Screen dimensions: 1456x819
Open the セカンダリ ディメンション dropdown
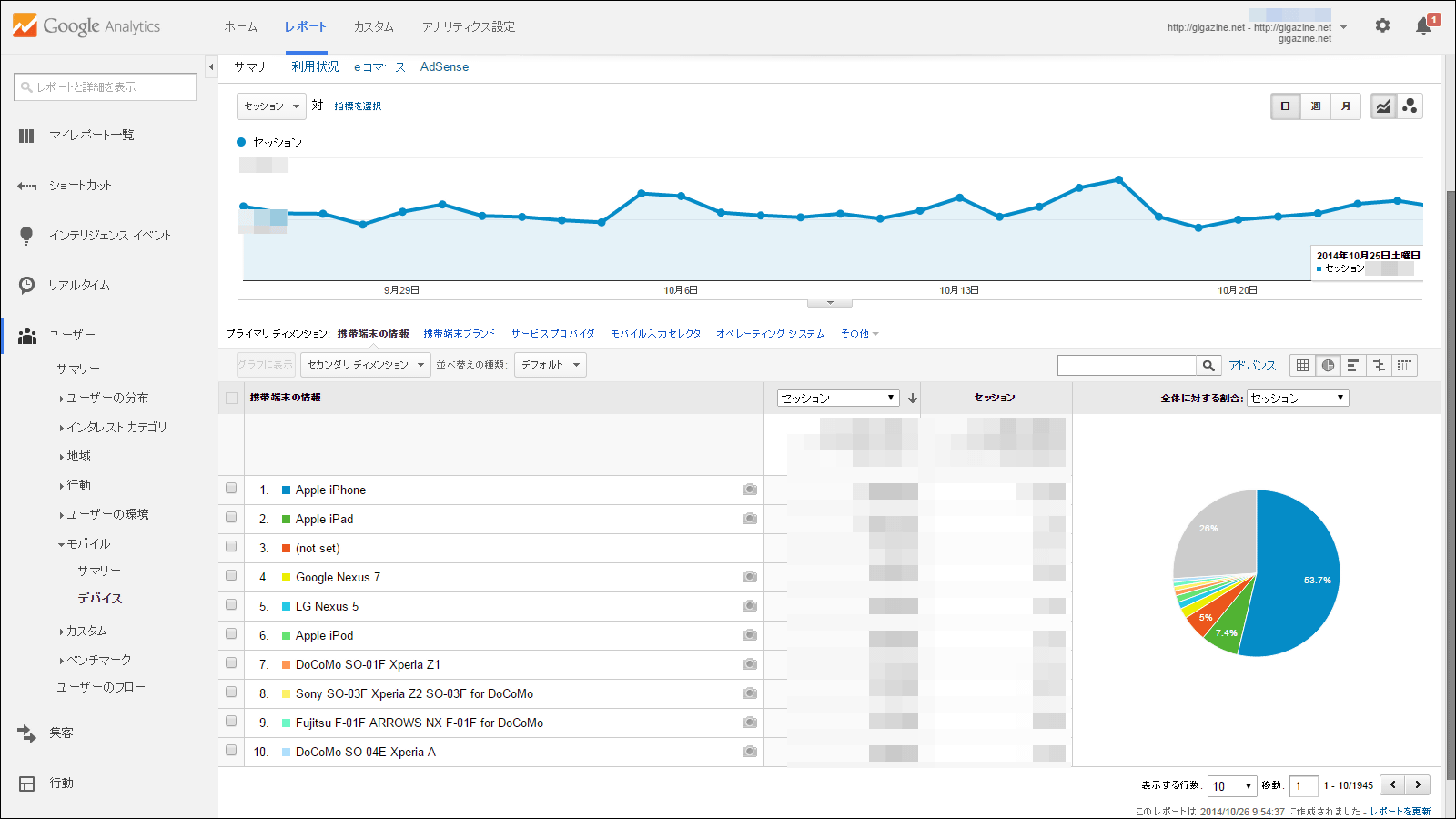tap(365, 365)
